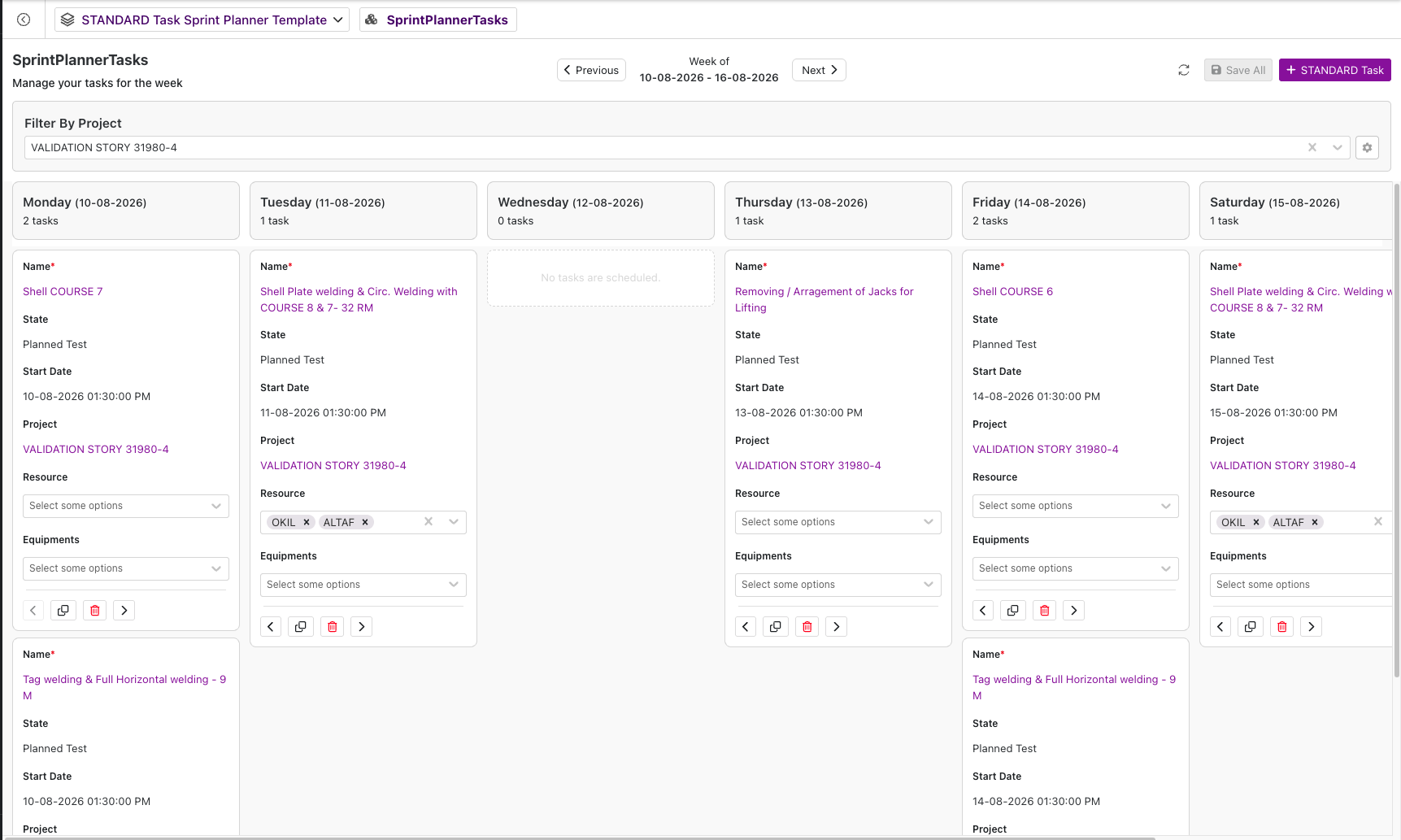Open Saturday's Shell Plate welding task link

click(x=1301, y=299)
